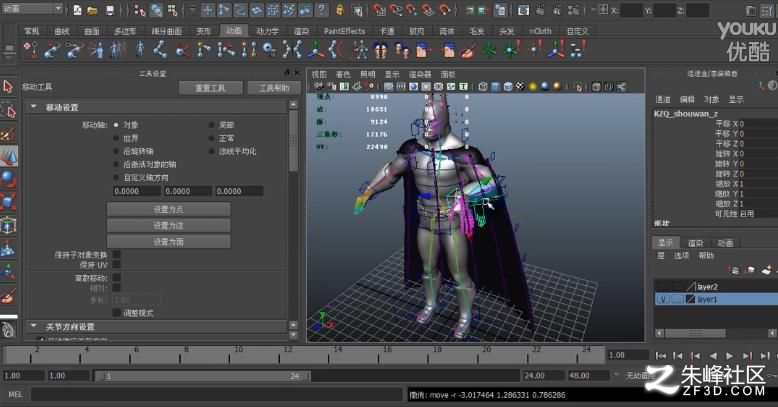
Task: Click the range slider bar showing 1 to 24
Action: (x=202, y=376)
